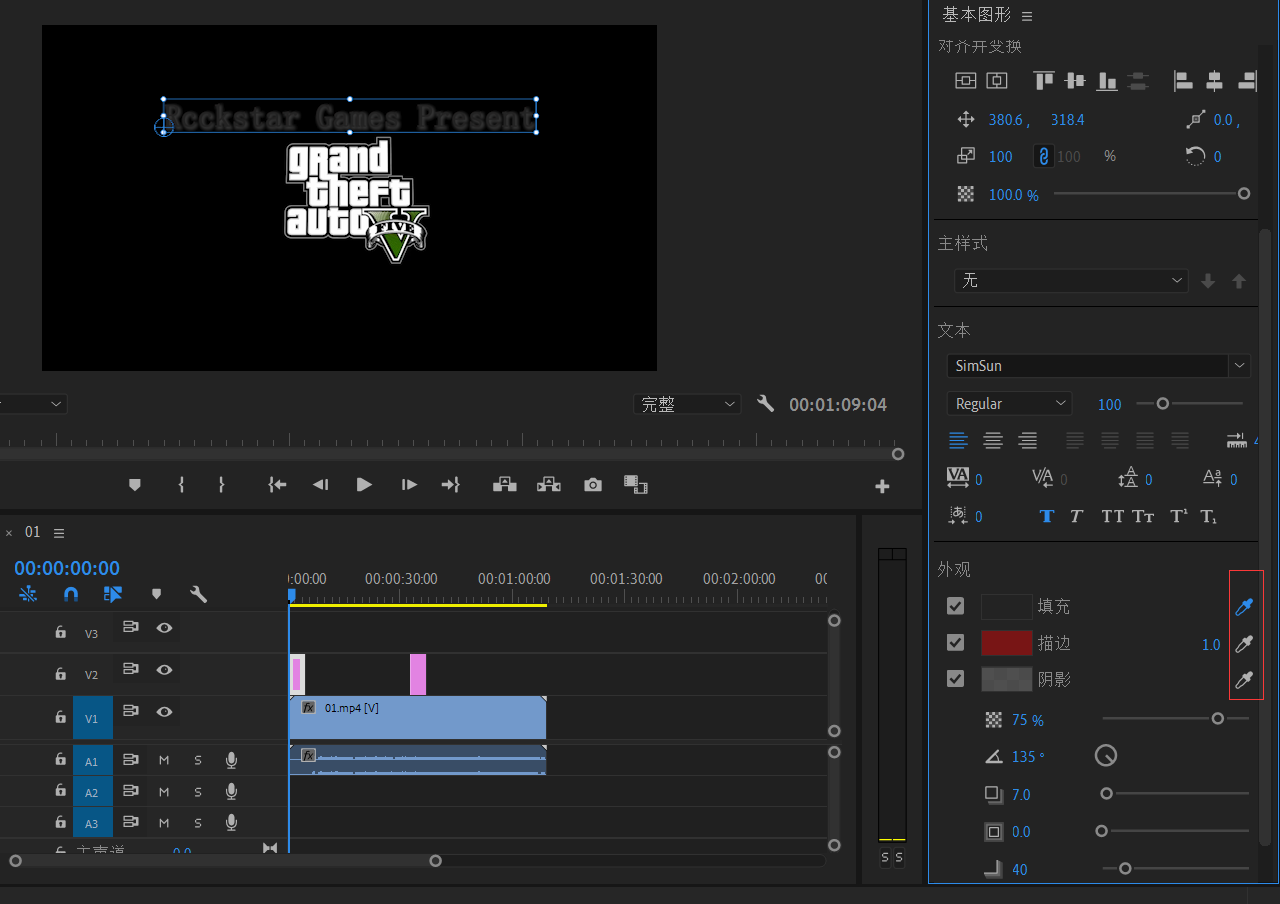Viewport: 1280px width, 904px height.
Task: Align text layer to bottom edge
Action: [x=1107, y=81]
